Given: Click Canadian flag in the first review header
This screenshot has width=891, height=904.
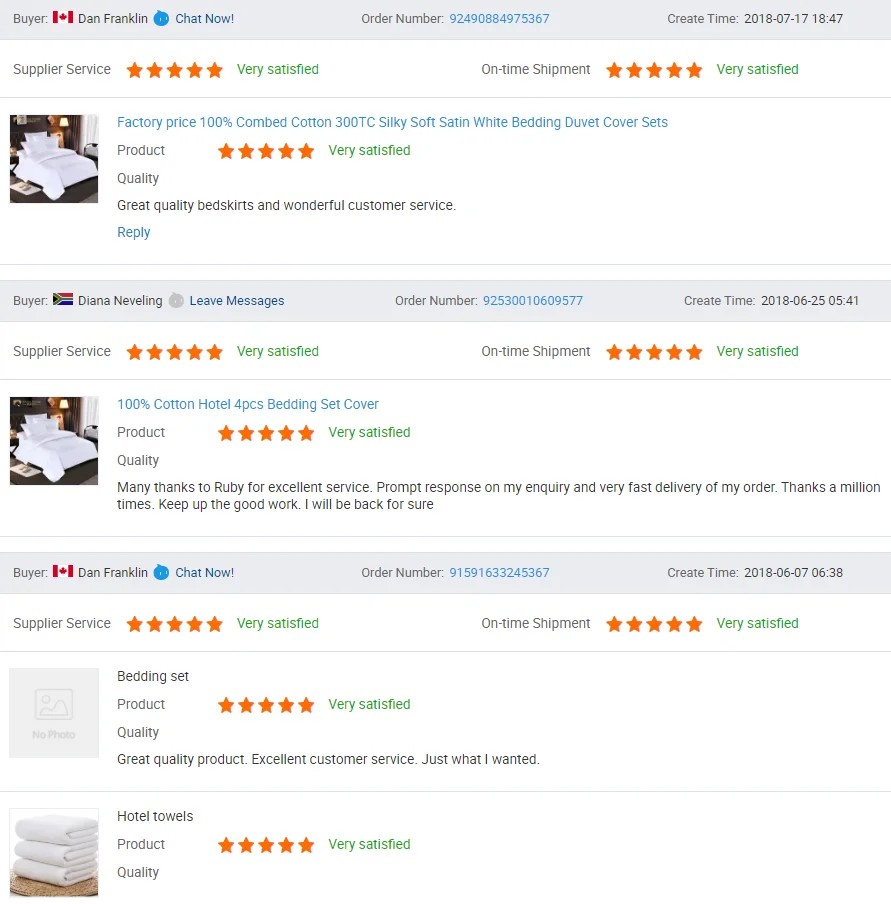Looking at the screenshot, I should [x=63, y=17].
